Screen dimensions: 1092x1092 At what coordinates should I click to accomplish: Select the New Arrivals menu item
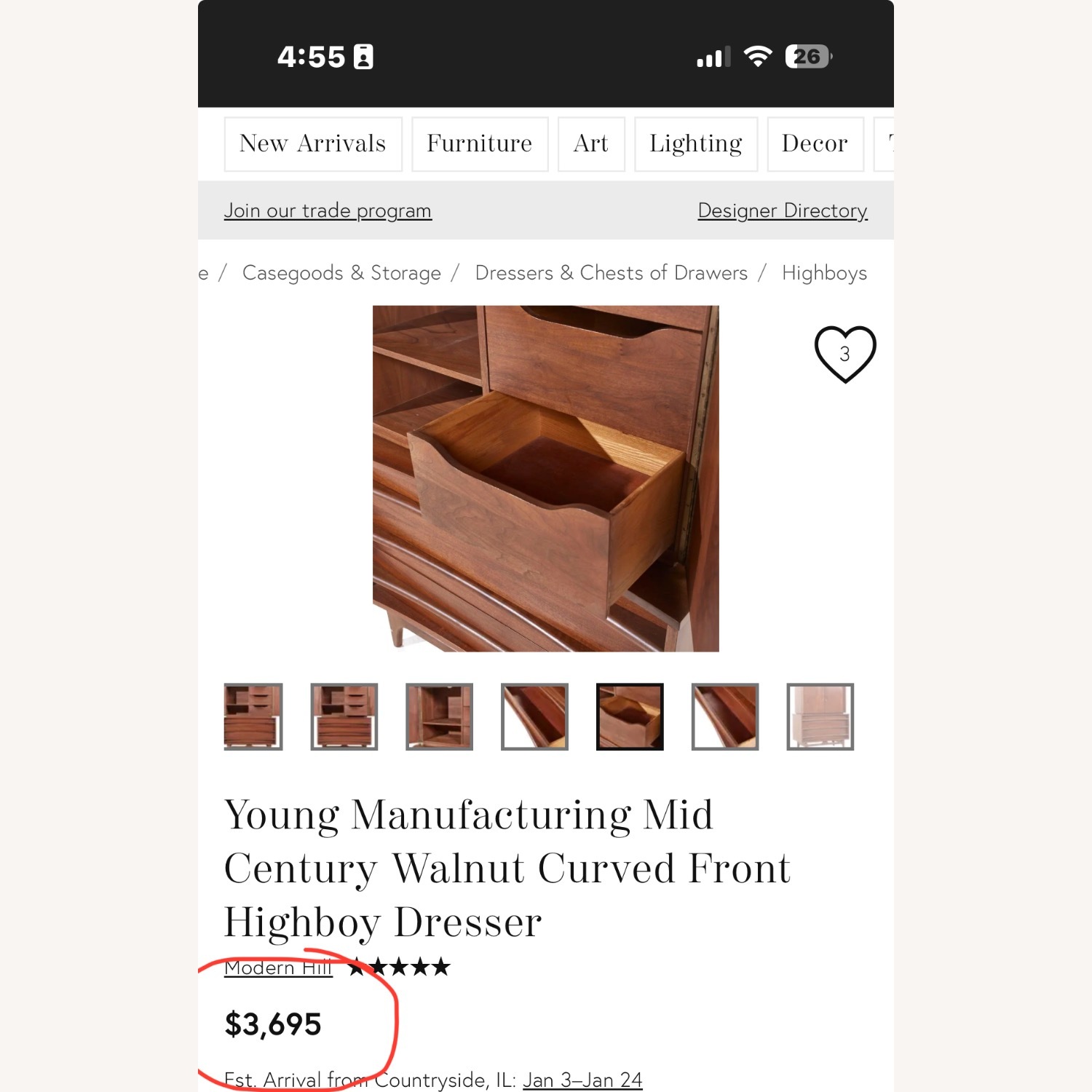pyautogui.click(x=313, y=143)
